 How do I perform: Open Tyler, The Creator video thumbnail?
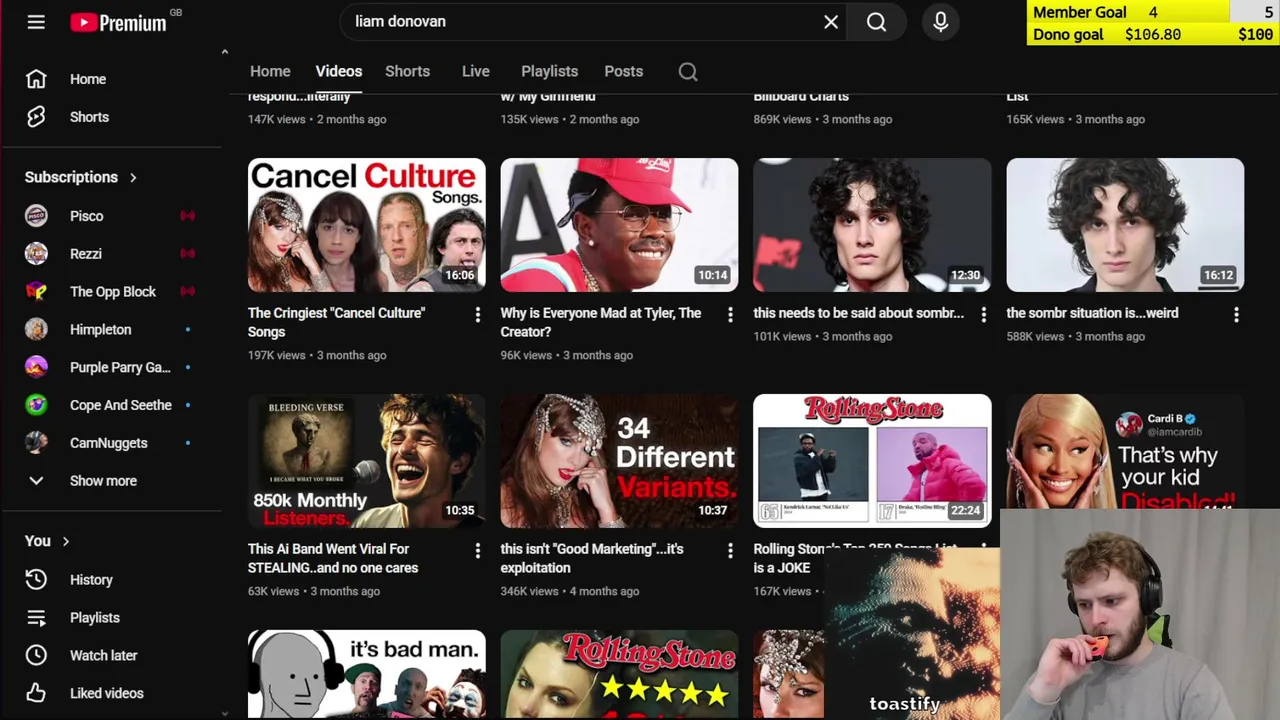click(x=619, y=225)
